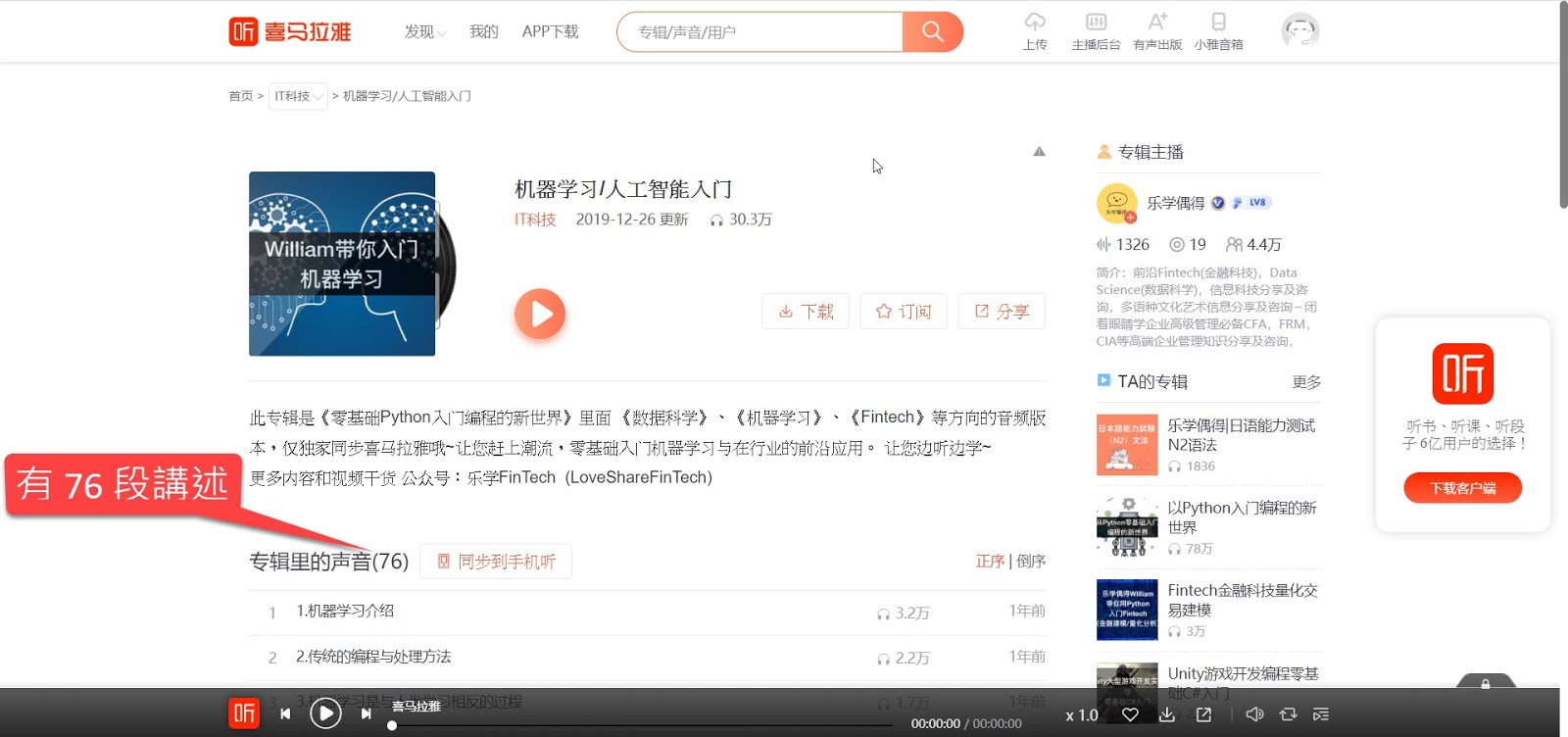Image resolution: width=1568 pixels, height=737 pixels.
Task: Click the playback progress bar handle
Action: 392,725
